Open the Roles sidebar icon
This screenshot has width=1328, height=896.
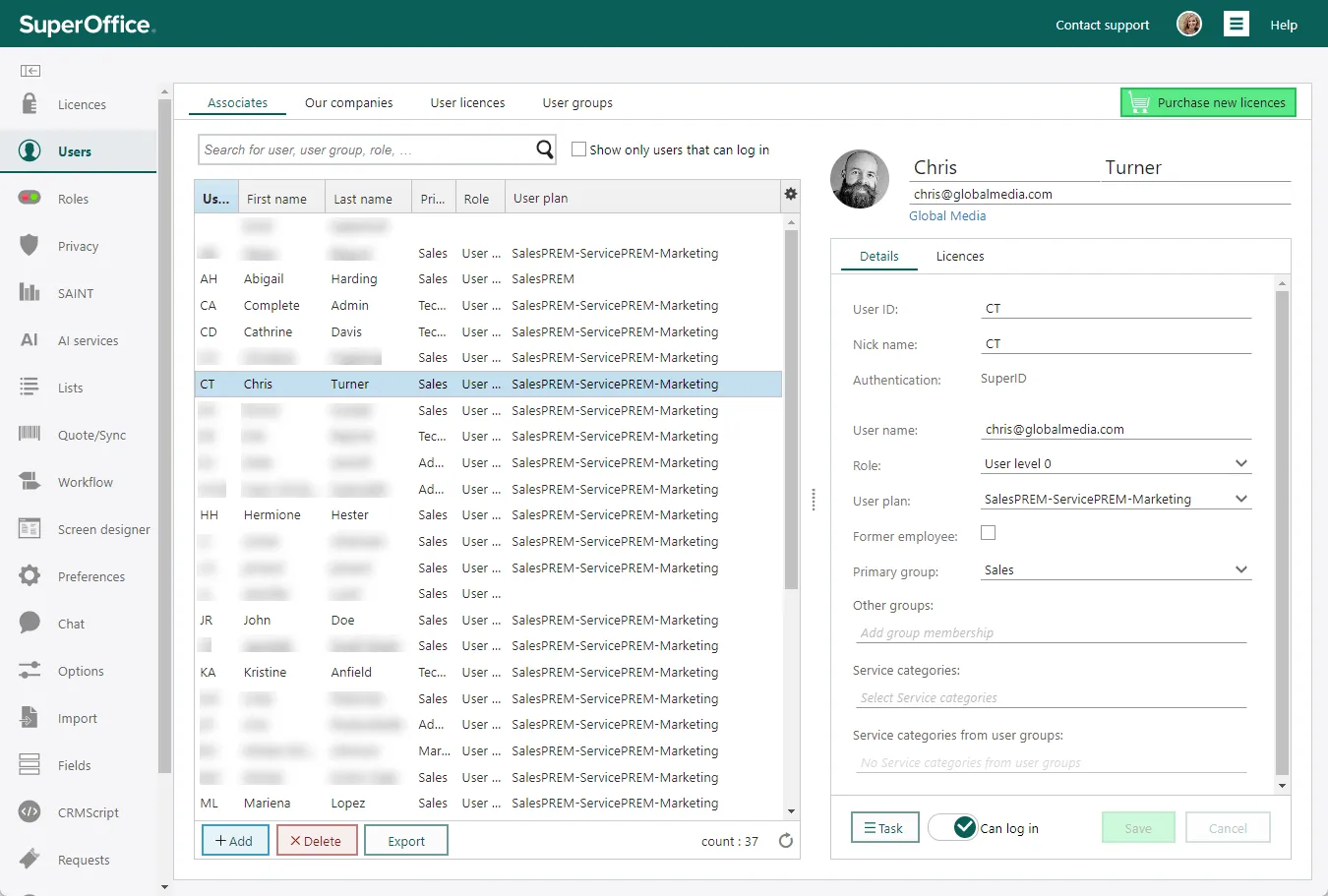(30, 199)
